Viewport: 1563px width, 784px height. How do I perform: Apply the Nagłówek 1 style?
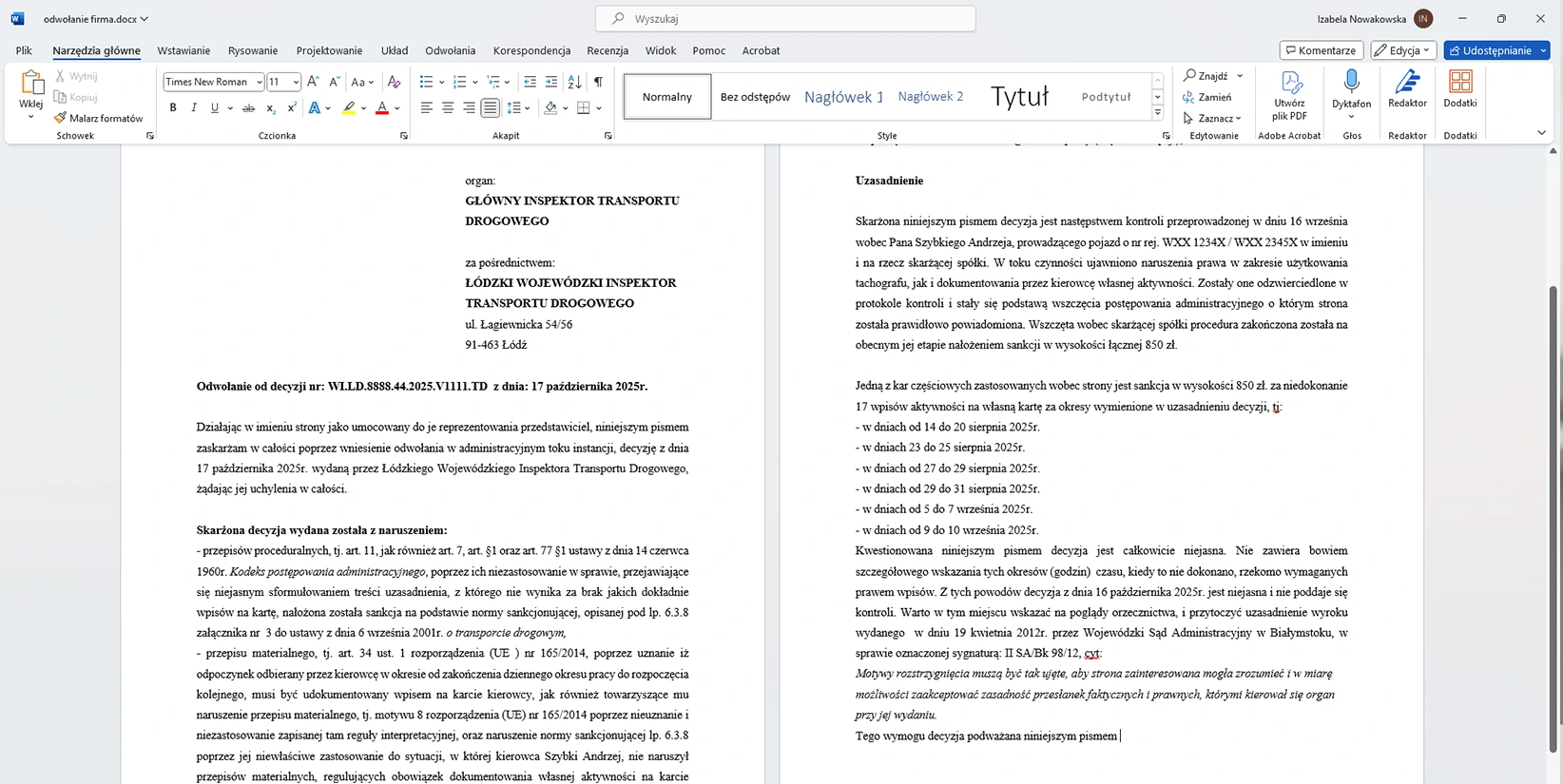[843, 97]
